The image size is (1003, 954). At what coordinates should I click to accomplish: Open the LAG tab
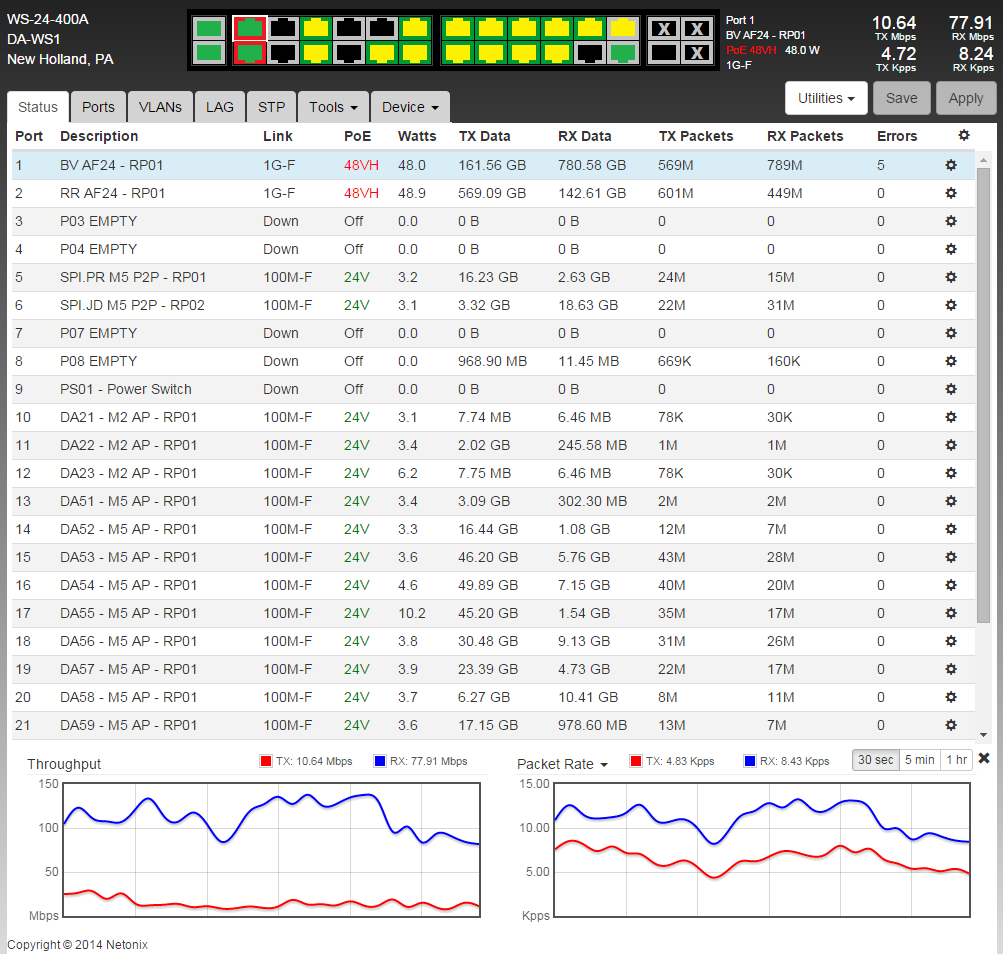pos(219,107)
